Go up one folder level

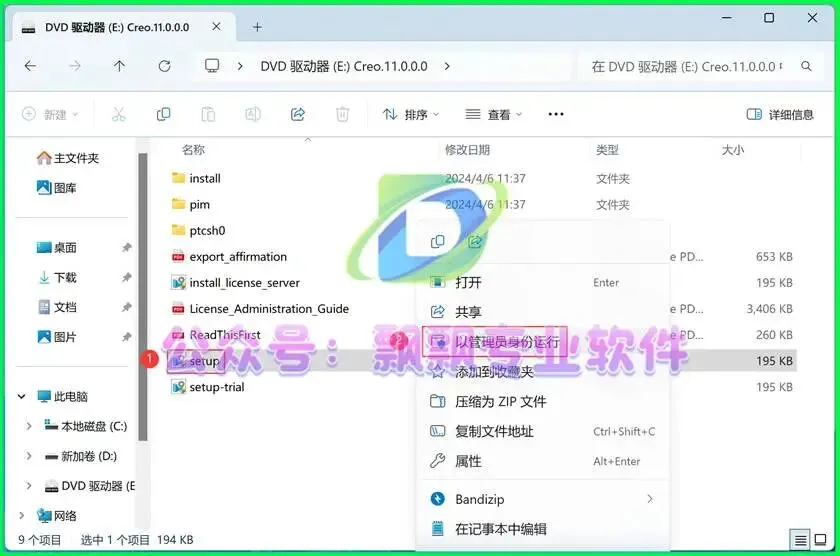pyautogui.click(x=119, y=66)
